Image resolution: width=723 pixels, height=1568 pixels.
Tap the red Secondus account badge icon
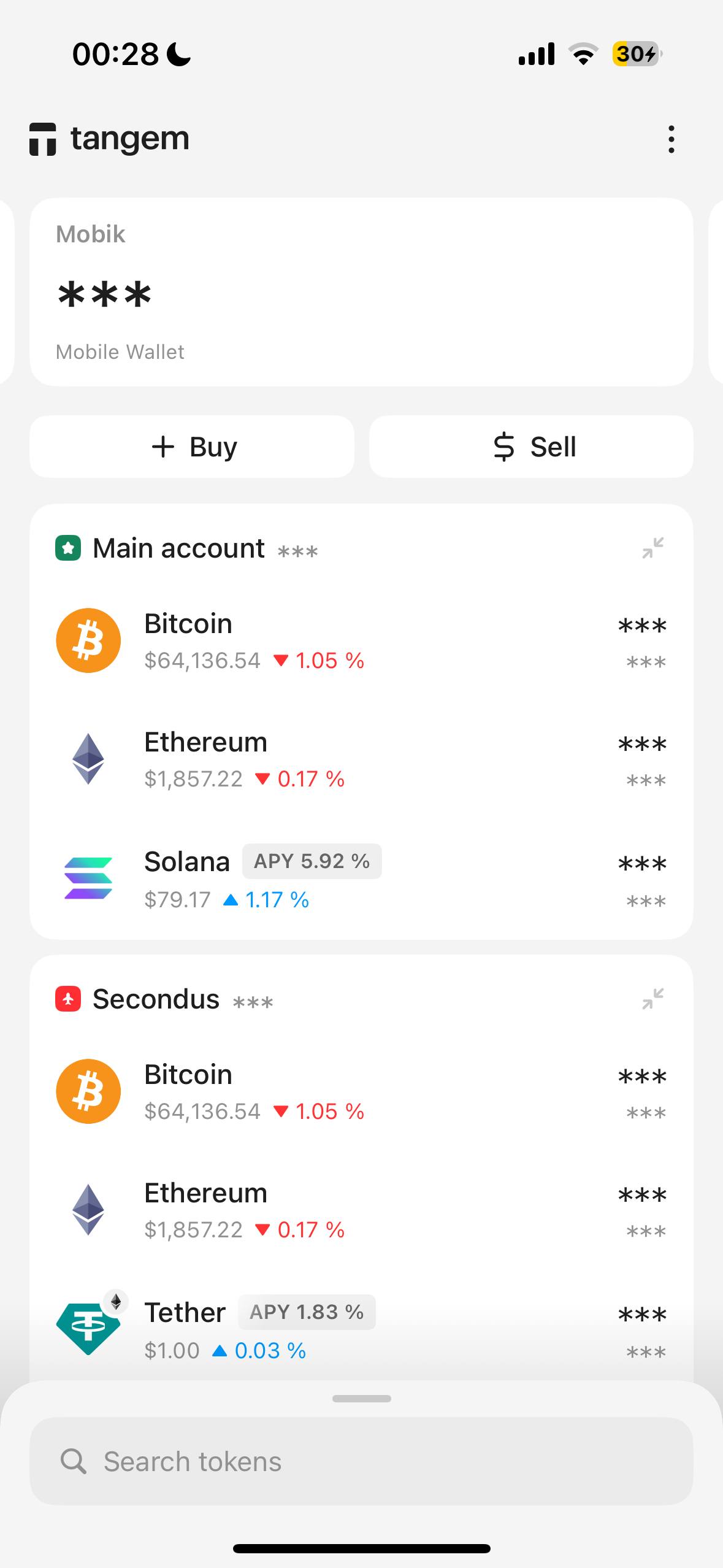[x=68, y=999]
